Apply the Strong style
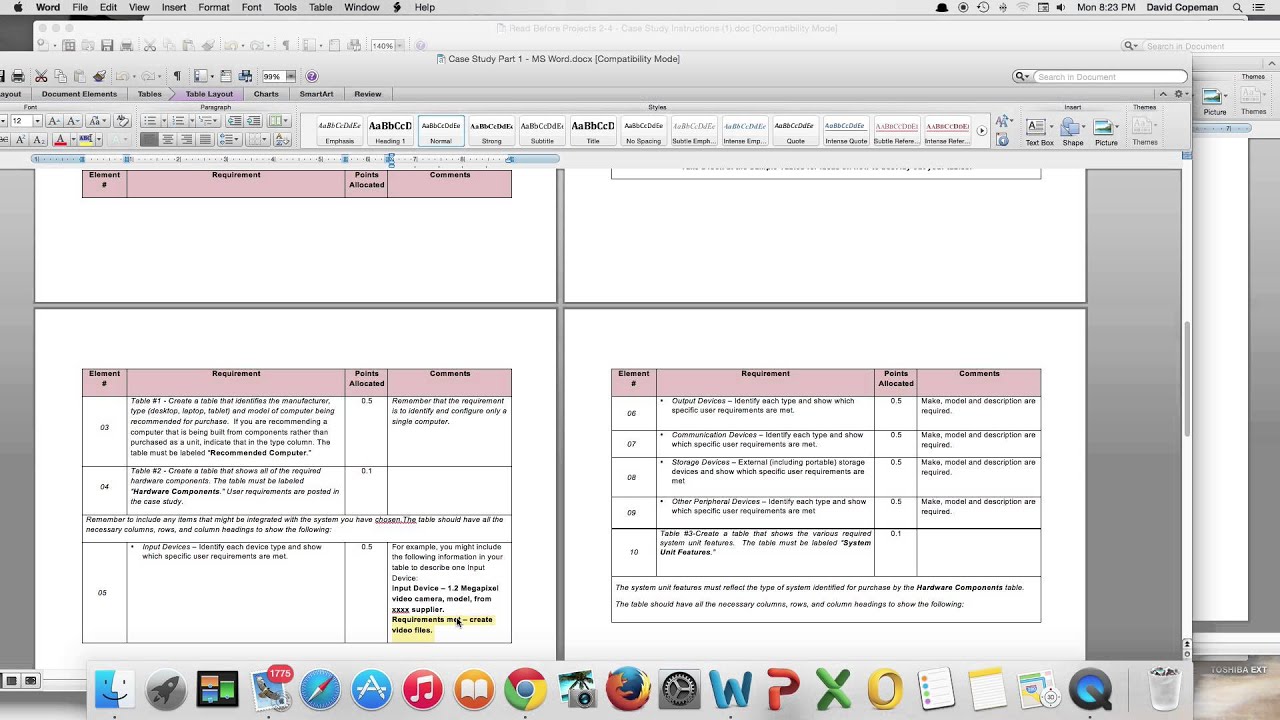 tap(491, 131)
